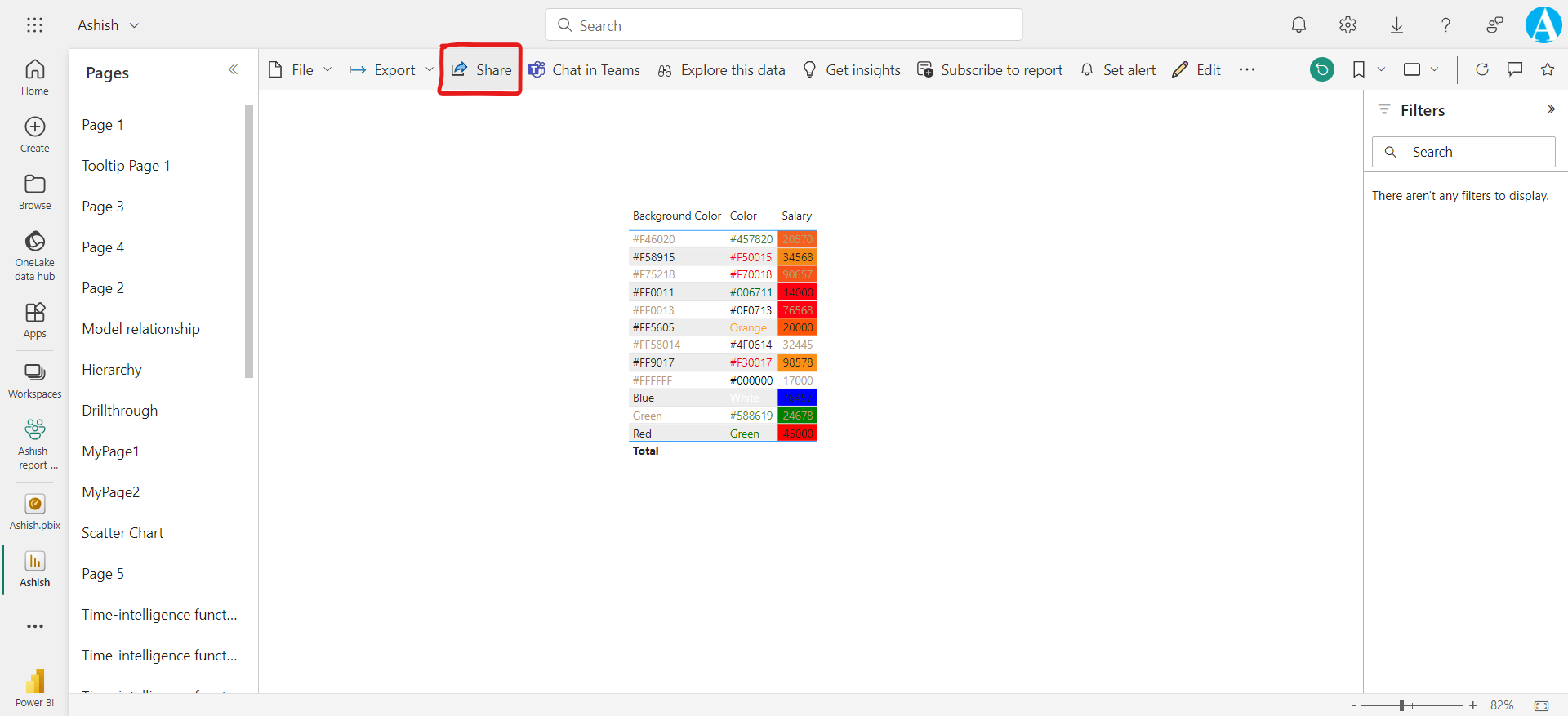Screen dimensions: 1568x716
Task: Add report to favorites with star icon
Action: click(1547, 69)
